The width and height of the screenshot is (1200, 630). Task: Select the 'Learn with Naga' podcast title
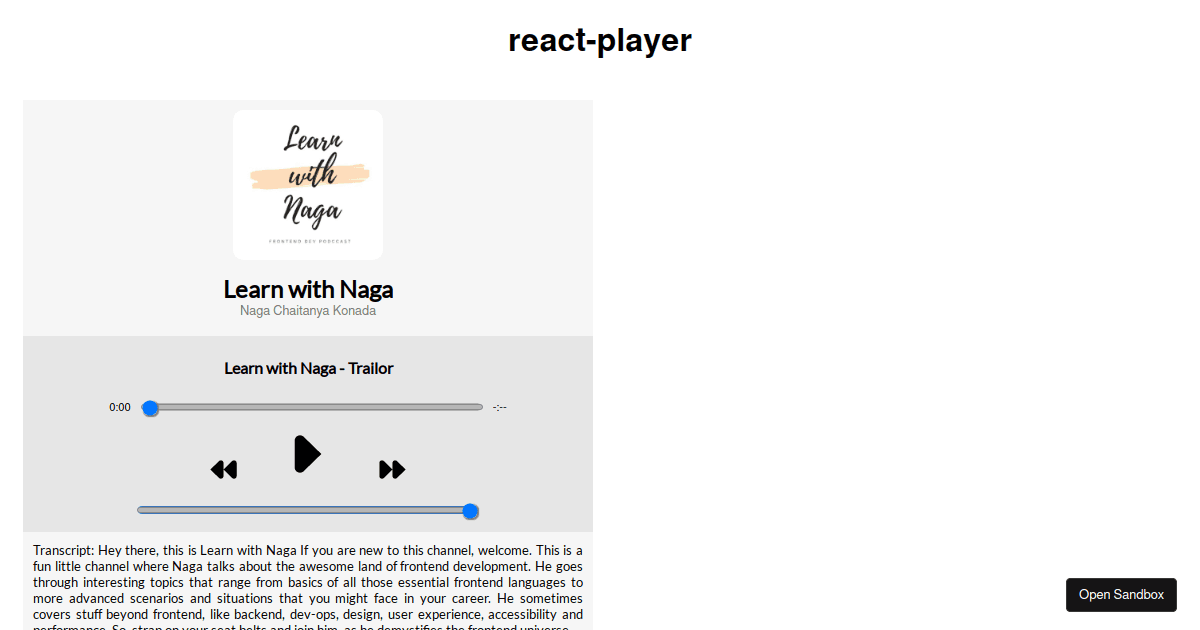point(307,289)
